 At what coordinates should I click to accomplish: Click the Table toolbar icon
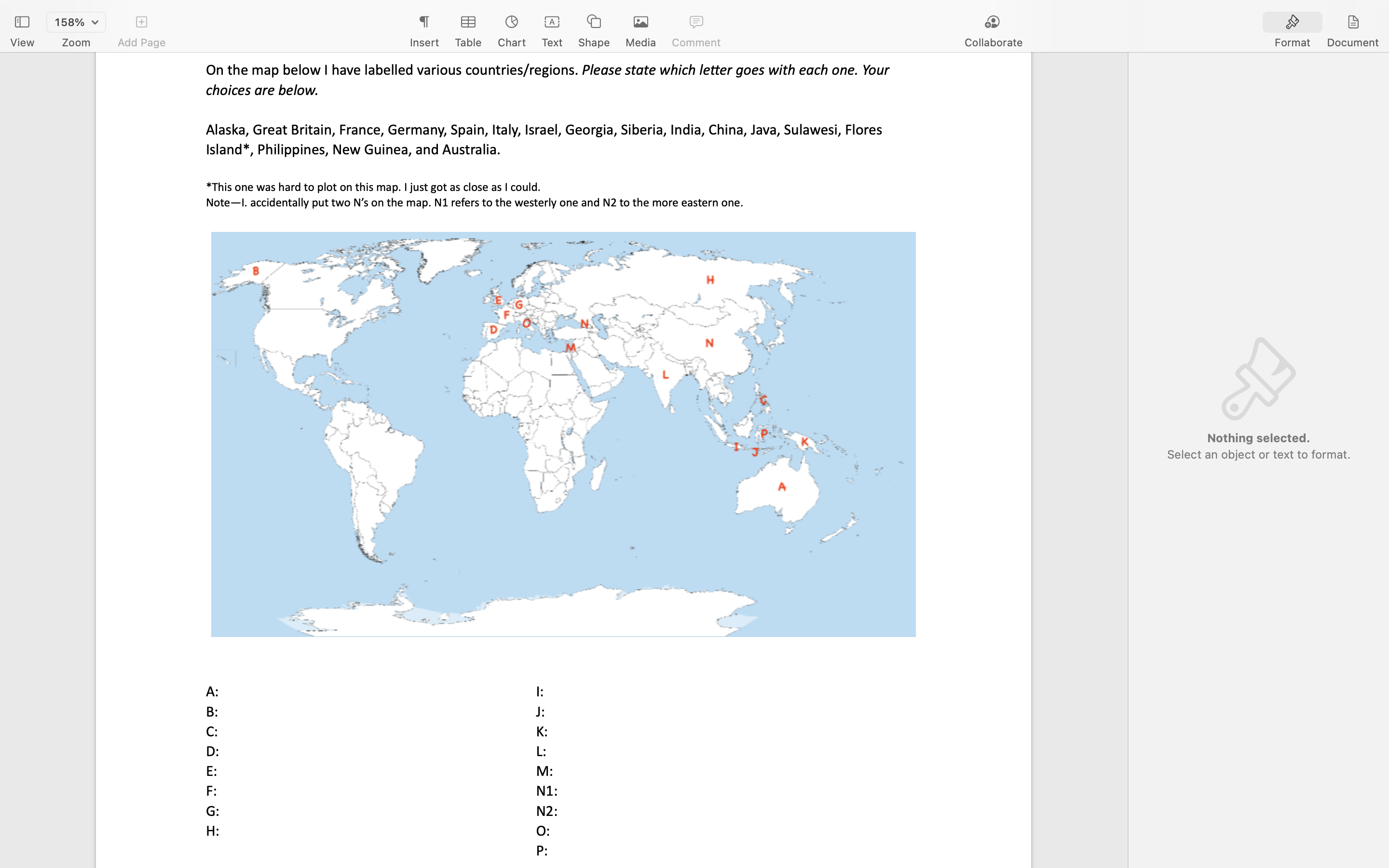tap(468, 22)
